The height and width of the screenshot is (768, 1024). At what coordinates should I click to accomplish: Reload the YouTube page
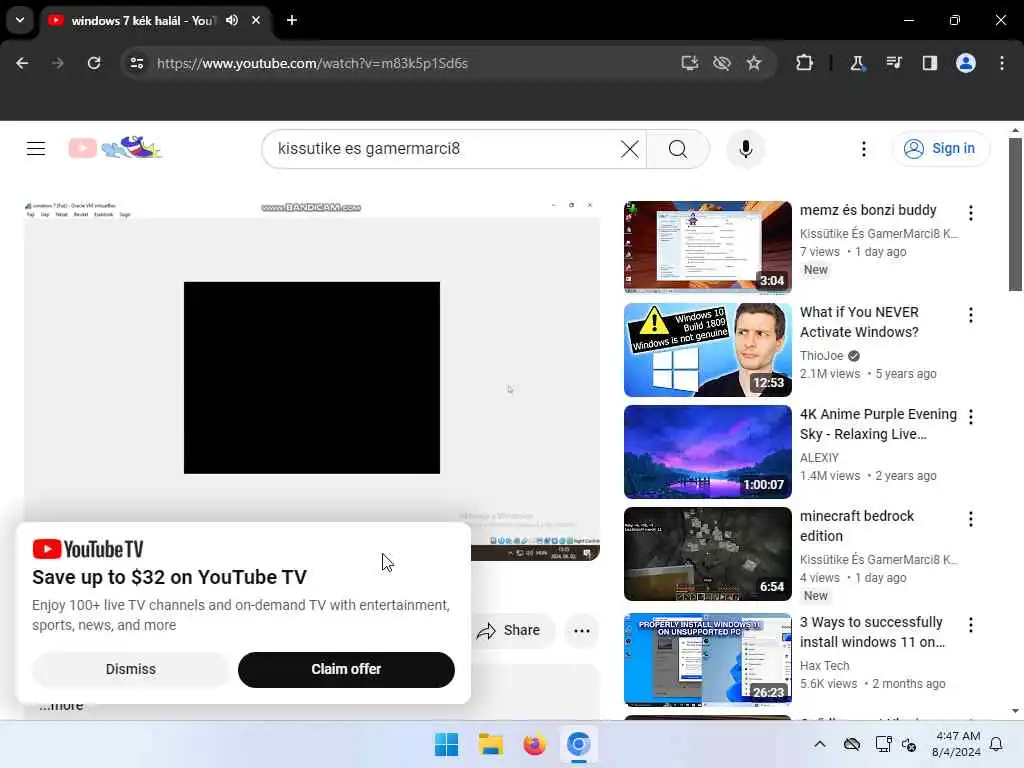coord(94,63)
